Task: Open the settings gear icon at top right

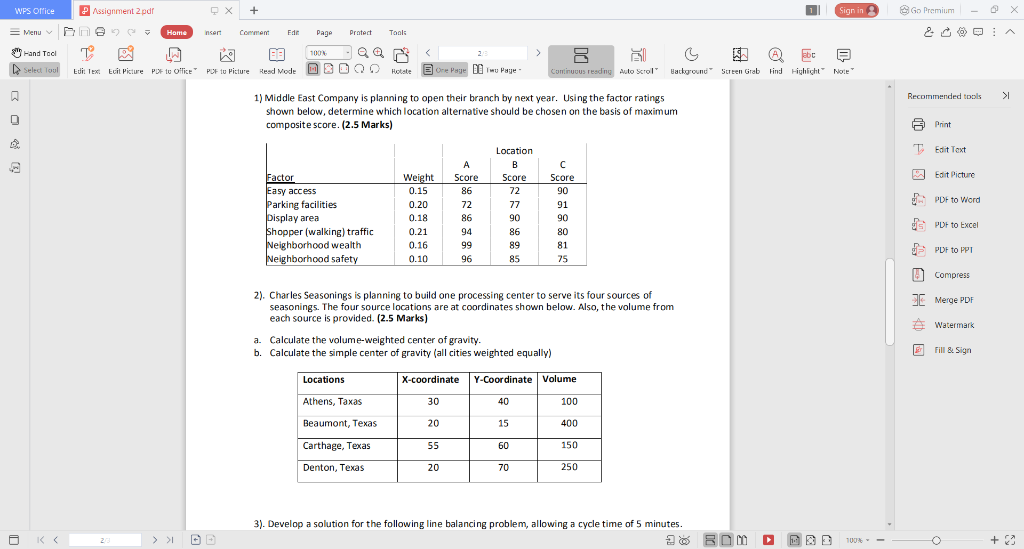Action: (962, 32)
